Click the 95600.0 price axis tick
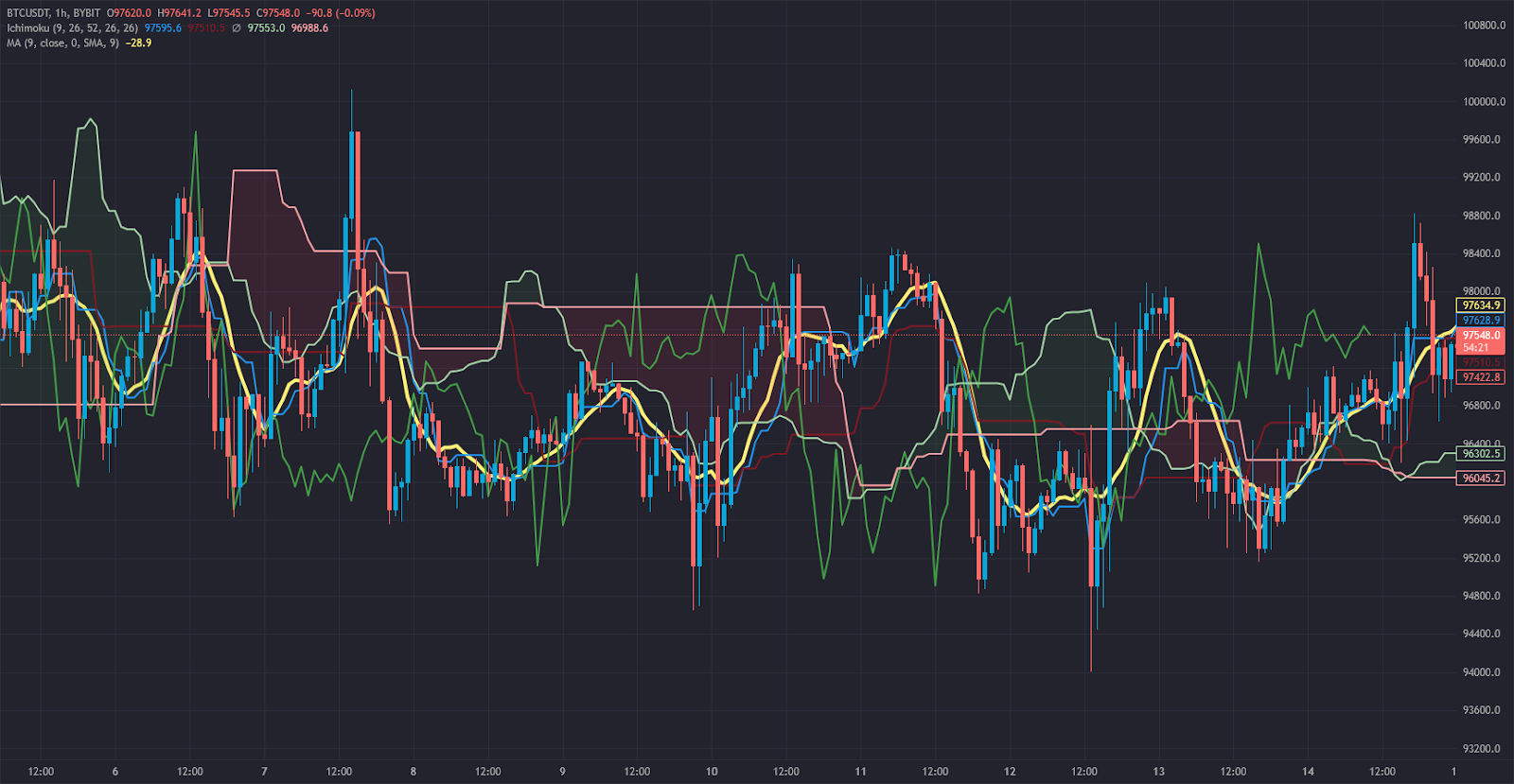 pyautogui.click(x=1484, y=520)
